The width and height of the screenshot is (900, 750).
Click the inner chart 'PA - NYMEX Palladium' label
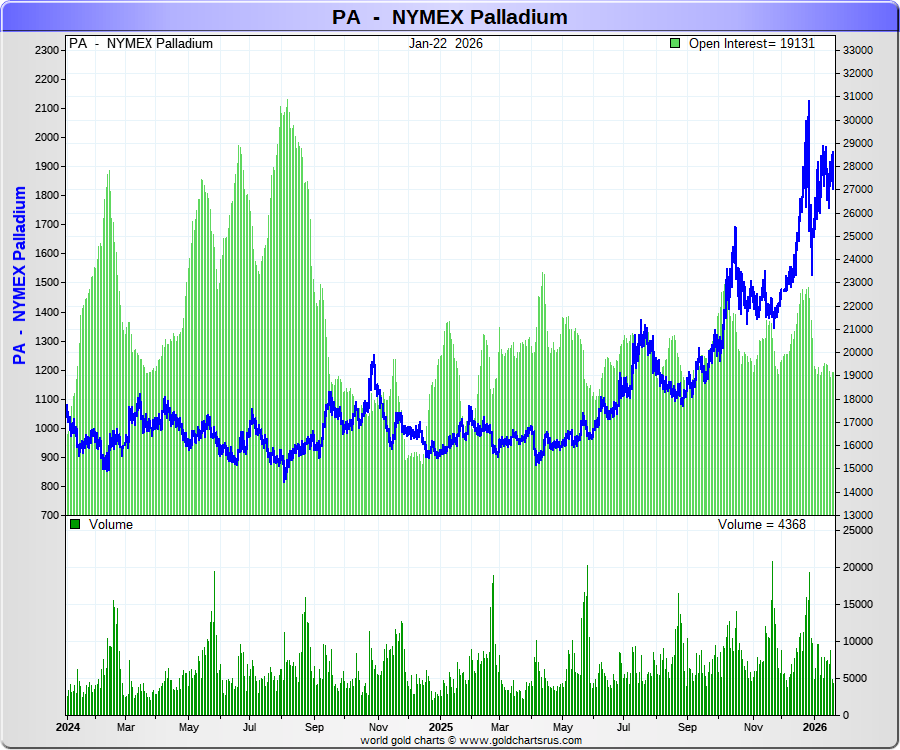[x=141, y=44]
